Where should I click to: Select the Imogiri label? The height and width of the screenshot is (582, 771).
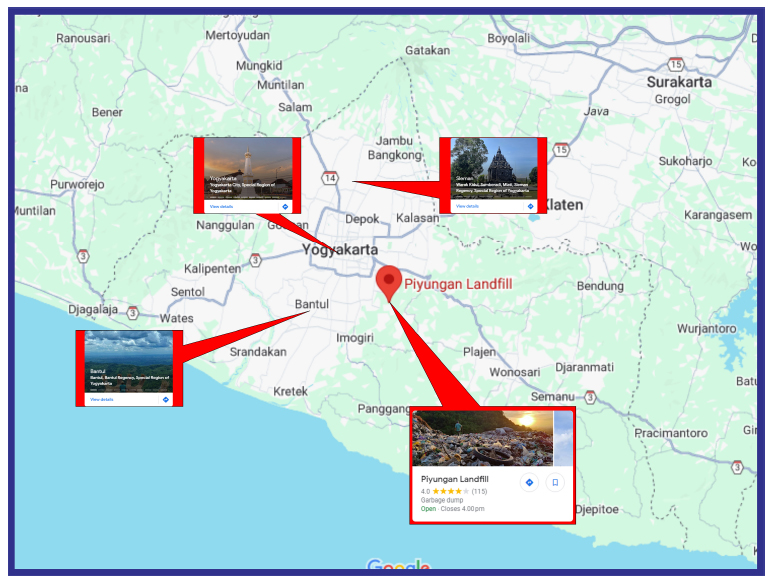(x=355, y=338)
